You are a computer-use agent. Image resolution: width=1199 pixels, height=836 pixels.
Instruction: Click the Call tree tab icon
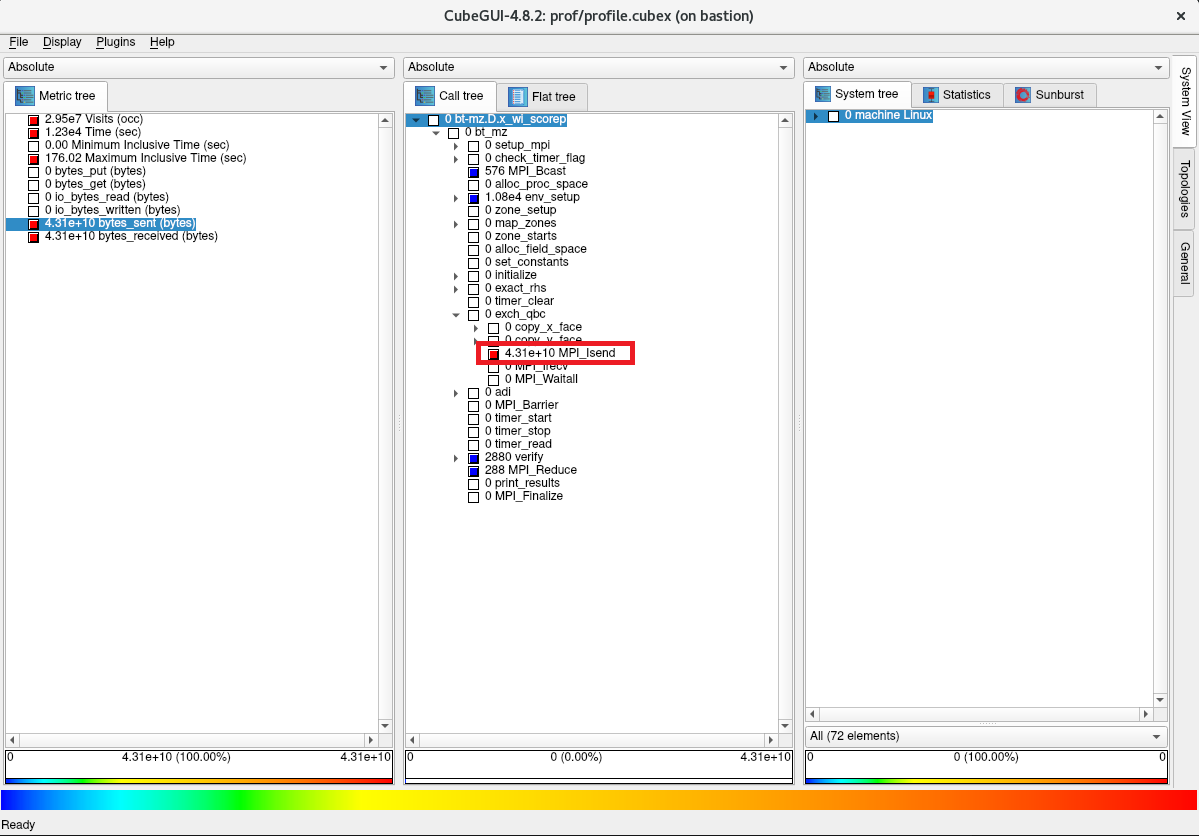tap(425, 96)
